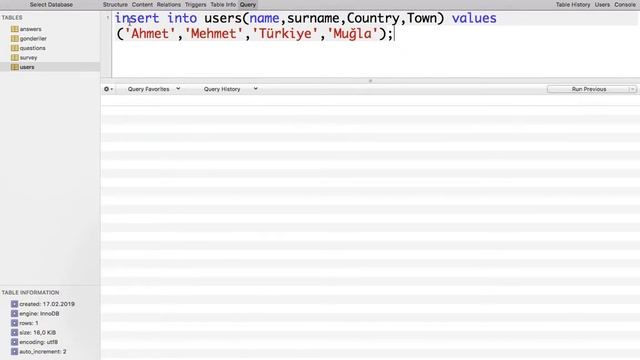Image resolution: width=640 pixels, height=360 pixels.
Task: Click the answers table icon
Action: point(15,29)
